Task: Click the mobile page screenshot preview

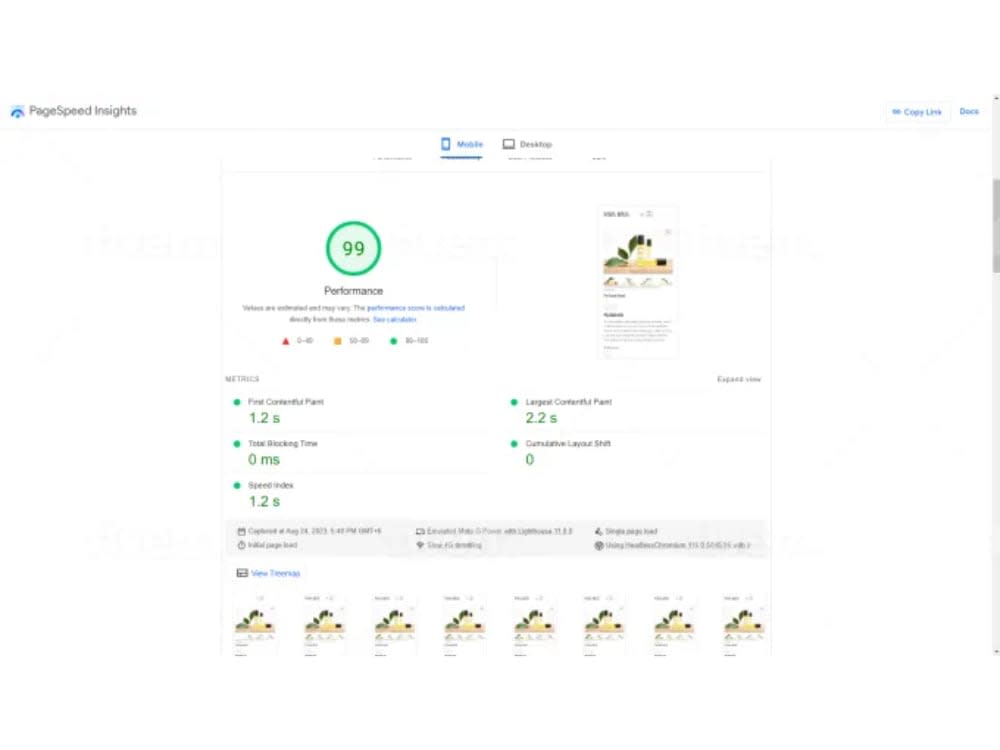Action: [637, 282]
